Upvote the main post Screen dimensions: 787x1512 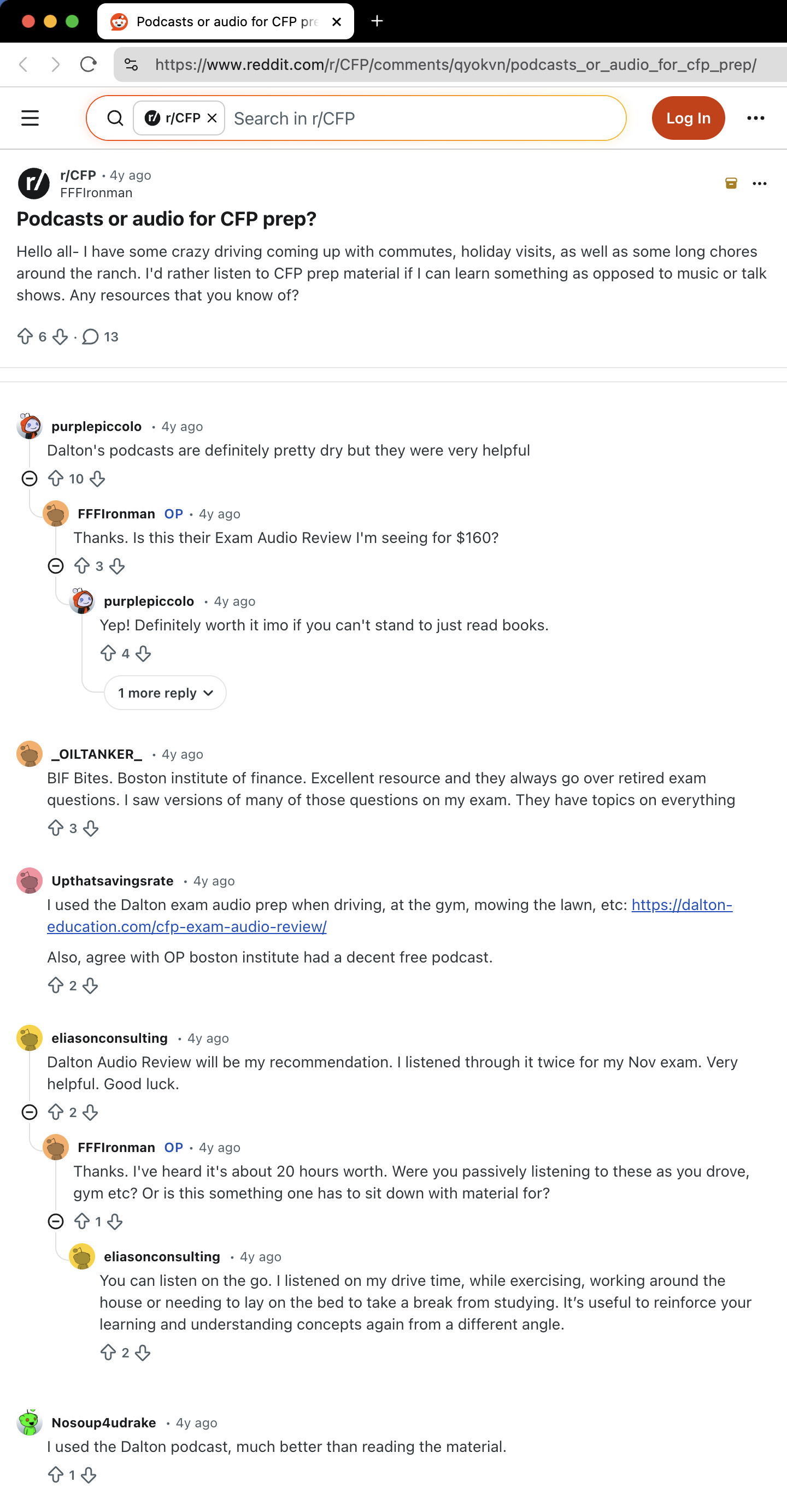[x=25, y=336]
